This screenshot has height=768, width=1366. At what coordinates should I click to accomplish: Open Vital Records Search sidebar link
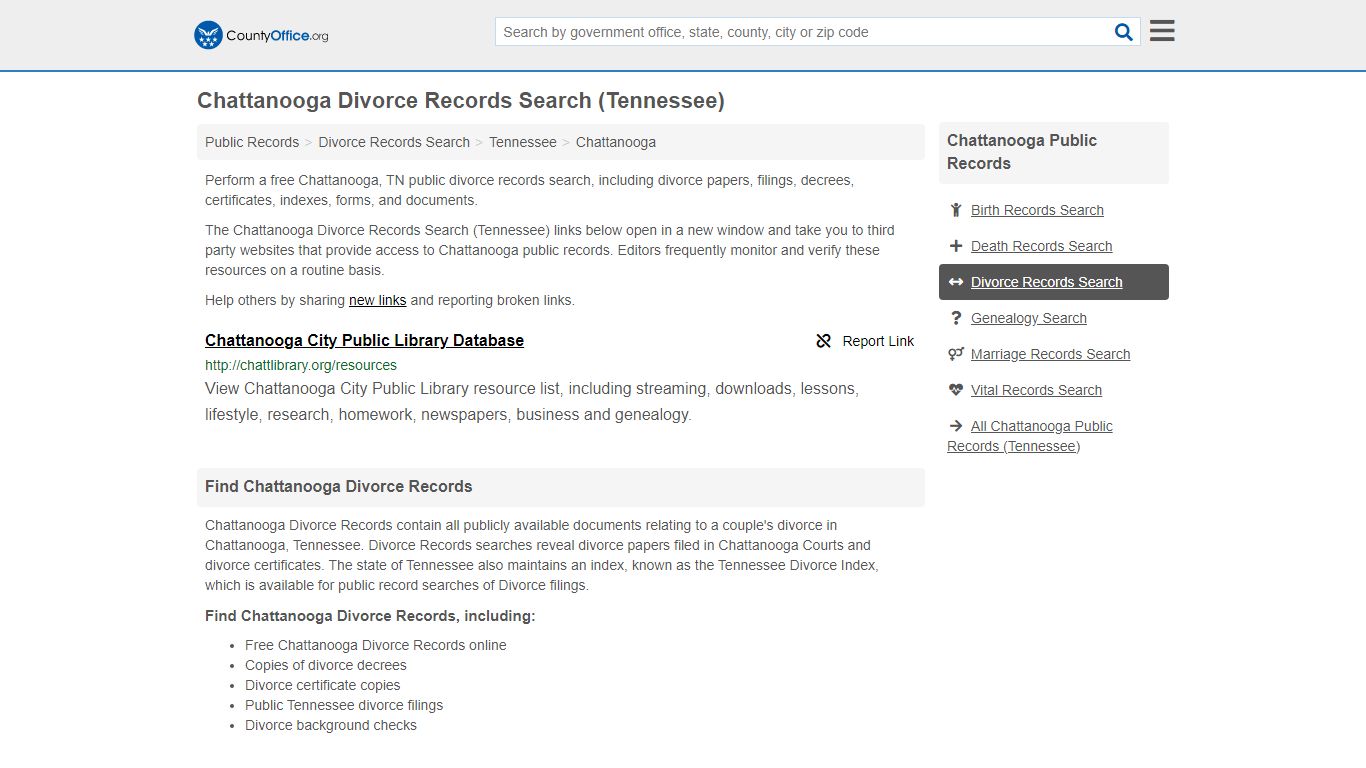click(1036, 390)
